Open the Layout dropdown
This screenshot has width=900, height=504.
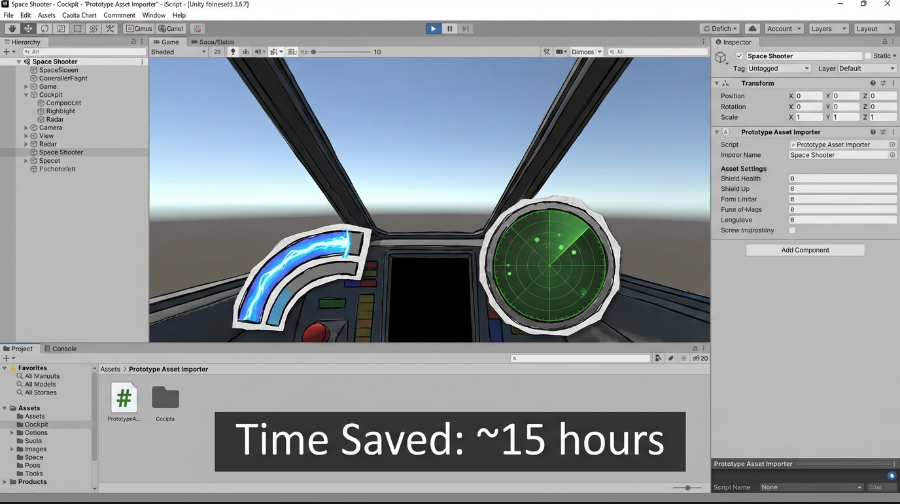[873, 28]
